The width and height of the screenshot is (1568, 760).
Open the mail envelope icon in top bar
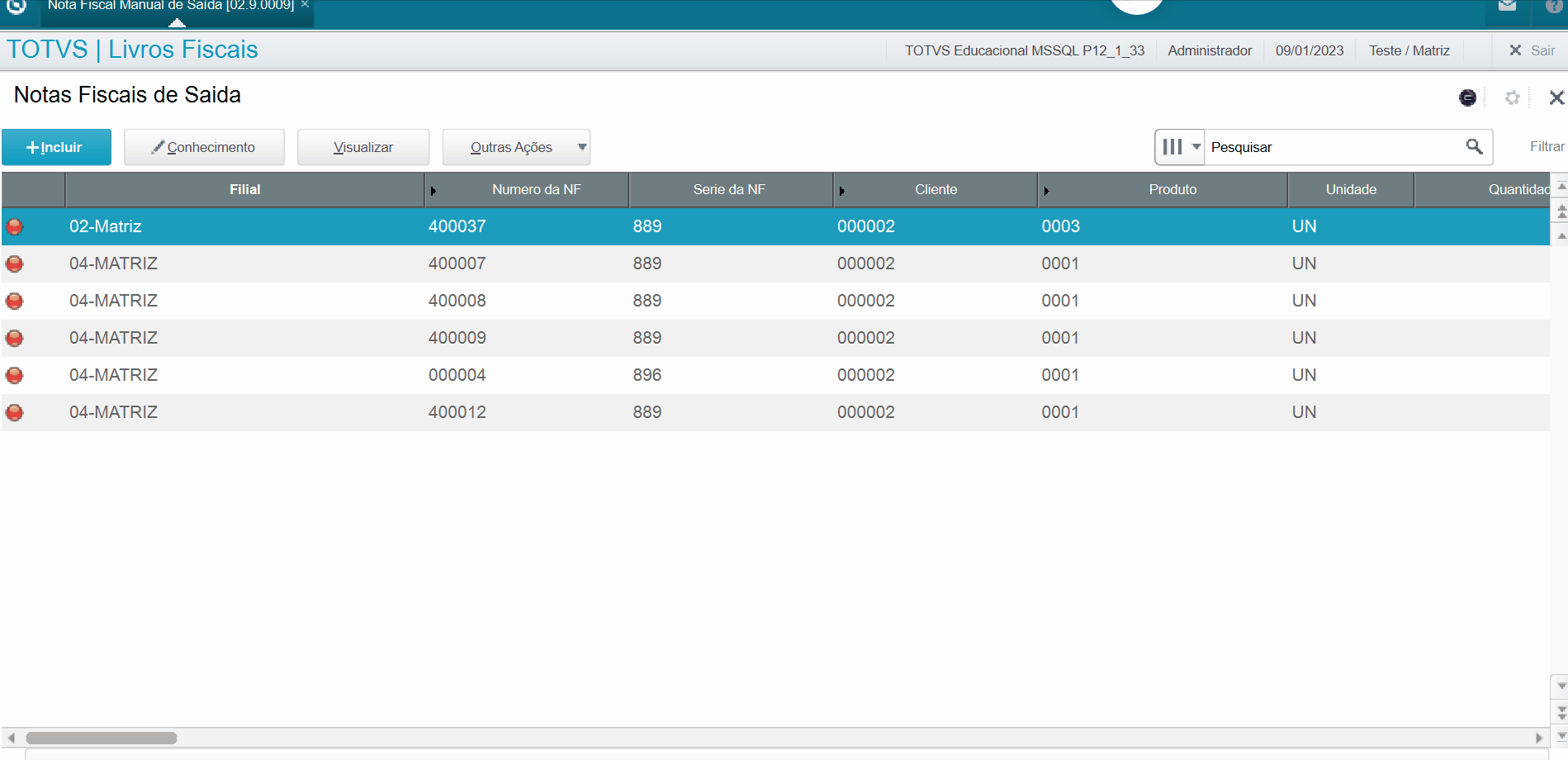pos(1507,6)
